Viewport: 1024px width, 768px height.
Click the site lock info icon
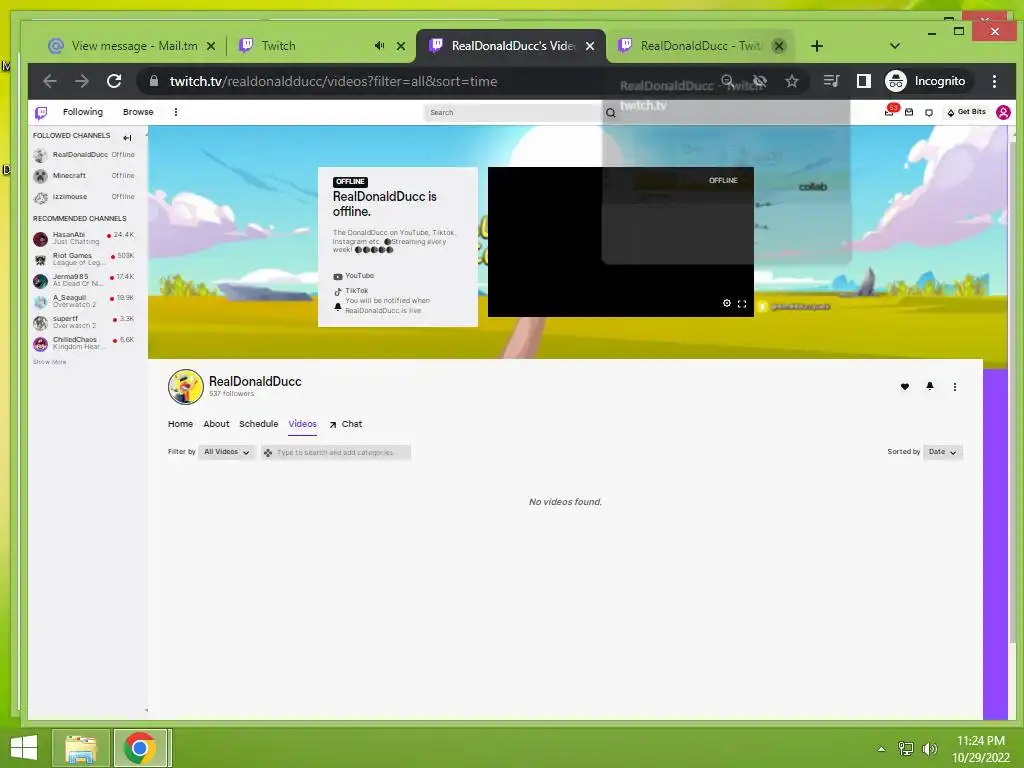pyautogui.click(x=154, y=81)
